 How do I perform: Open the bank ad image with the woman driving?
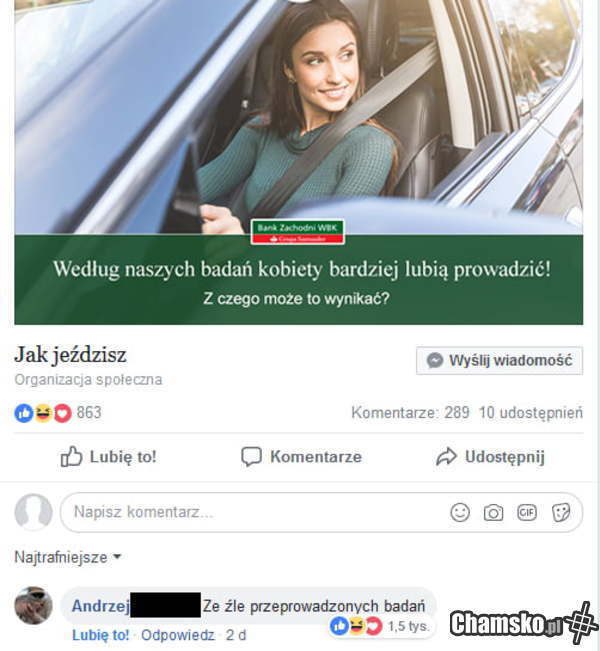(x=299, y=162)
